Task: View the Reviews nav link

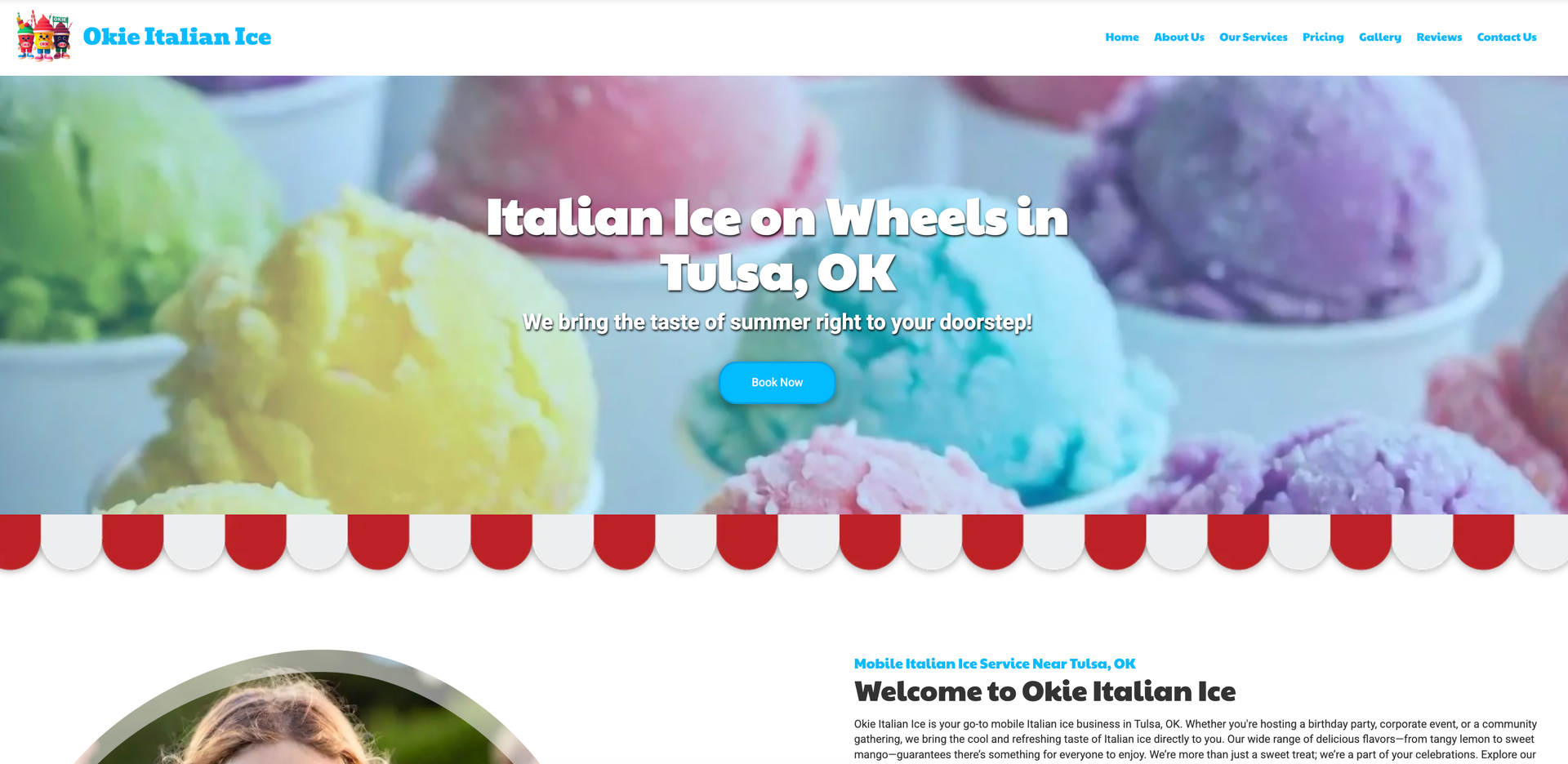Action: tap(1438, 37)
